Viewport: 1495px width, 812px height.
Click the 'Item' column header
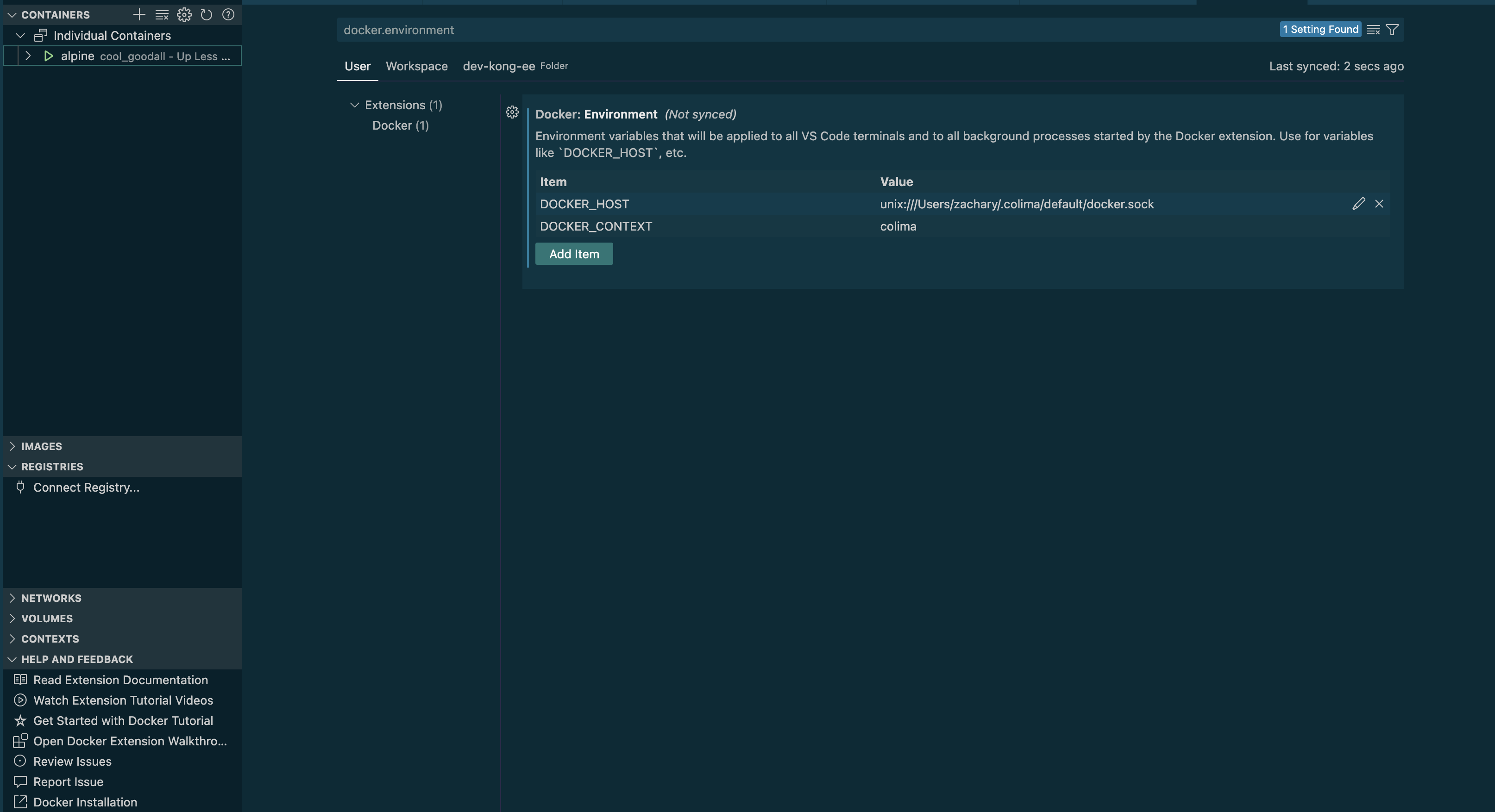(x=553, y=181)
